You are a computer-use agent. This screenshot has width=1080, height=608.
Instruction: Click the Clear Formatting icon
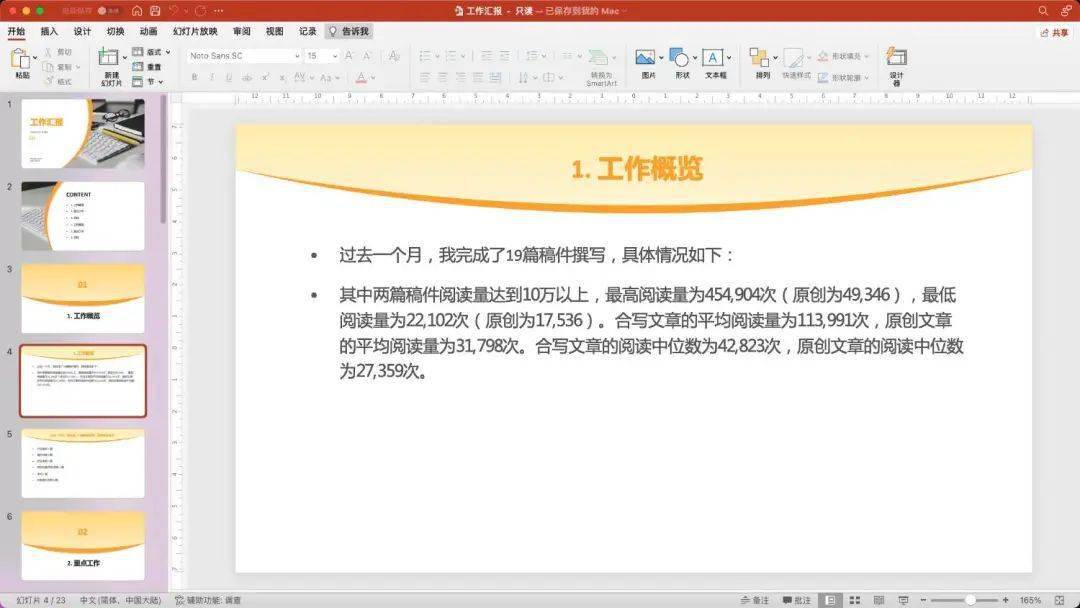[394, 56]
